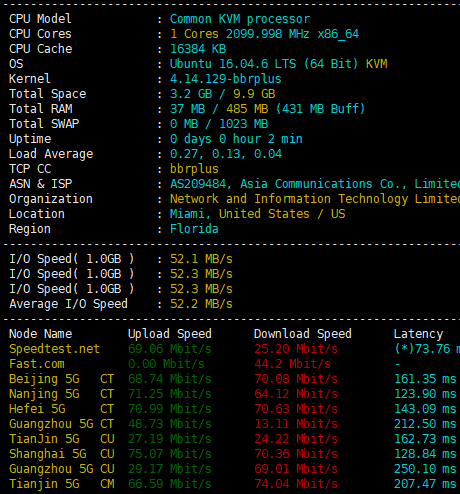Click '37 MB / 485 MB (431 MB Buff)'
460x494 pixels.
point(268,109)
